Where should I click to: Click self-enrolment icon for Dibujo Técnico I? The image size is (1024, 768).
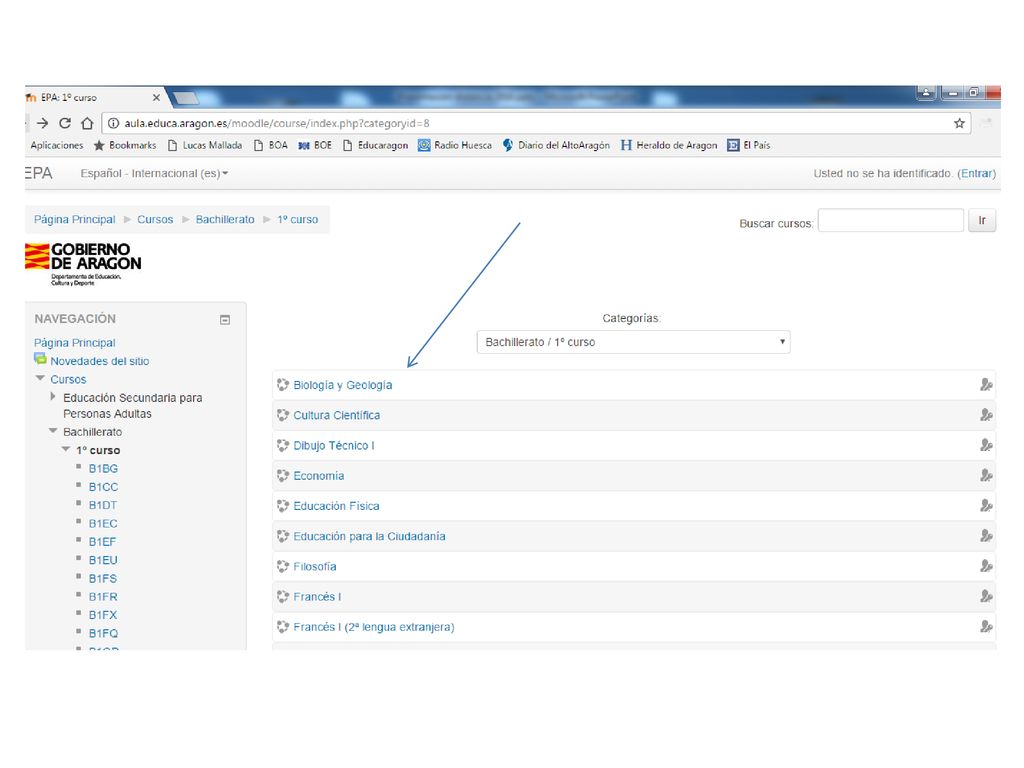986,445
